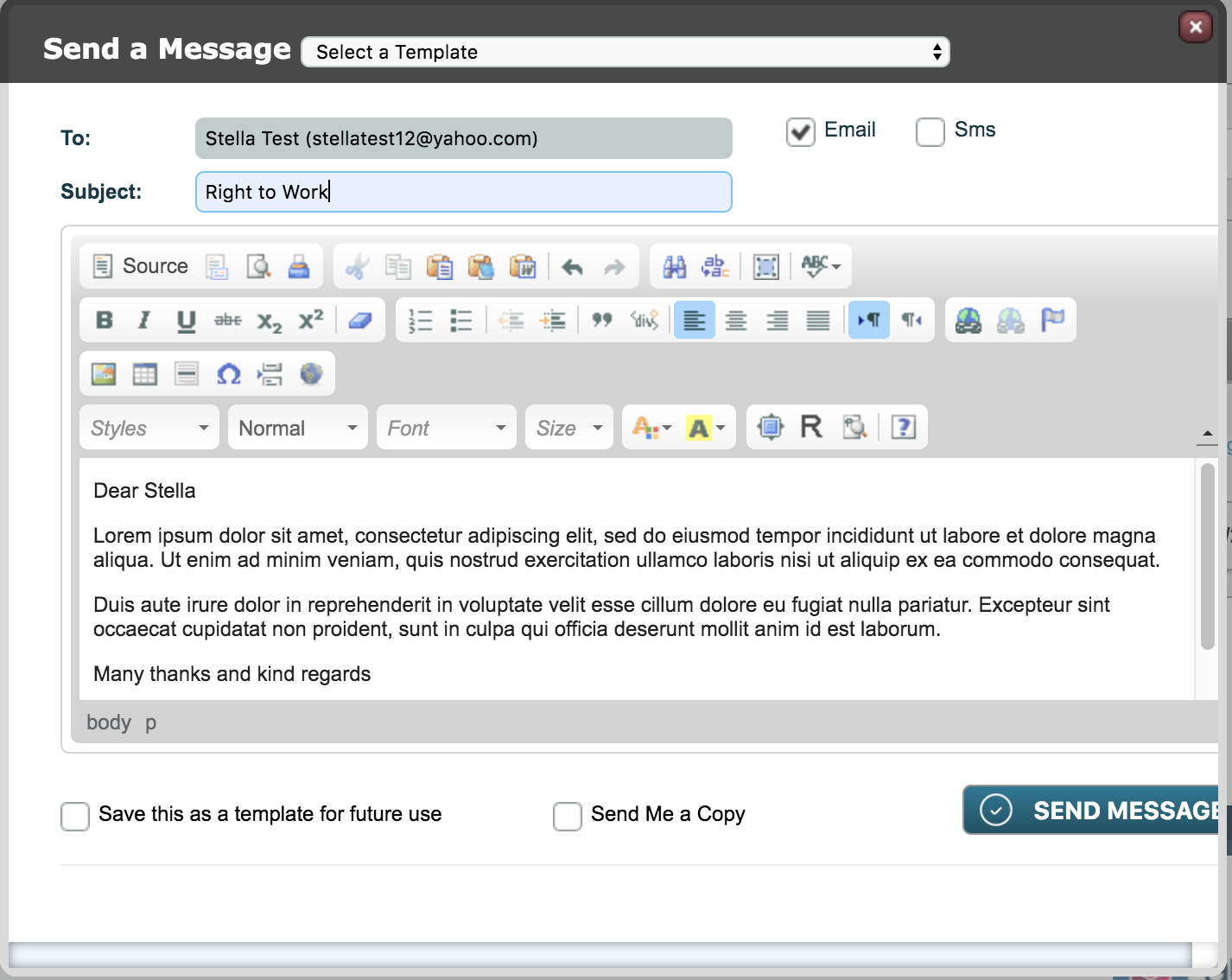This screenshot has height=980, width=1232.
Task: Click the Anchor flag icon
Action: 1052,320
